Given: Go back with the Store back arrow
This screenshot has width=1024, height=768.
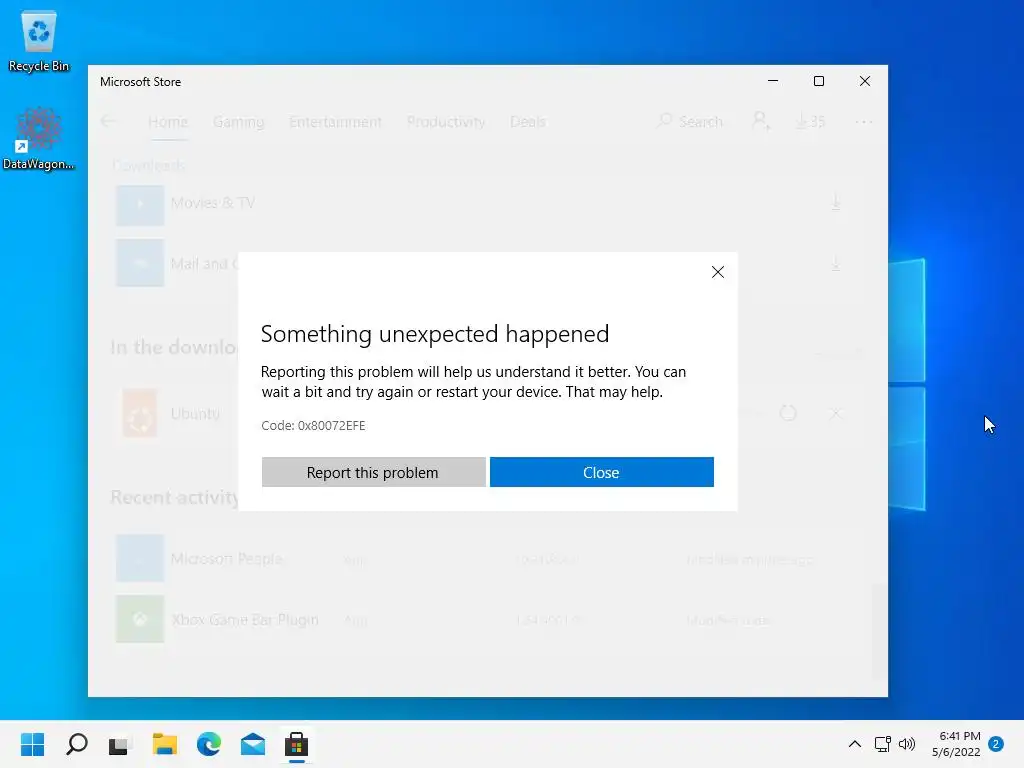Looking at the screenshot, I should (x=109, y=121).
